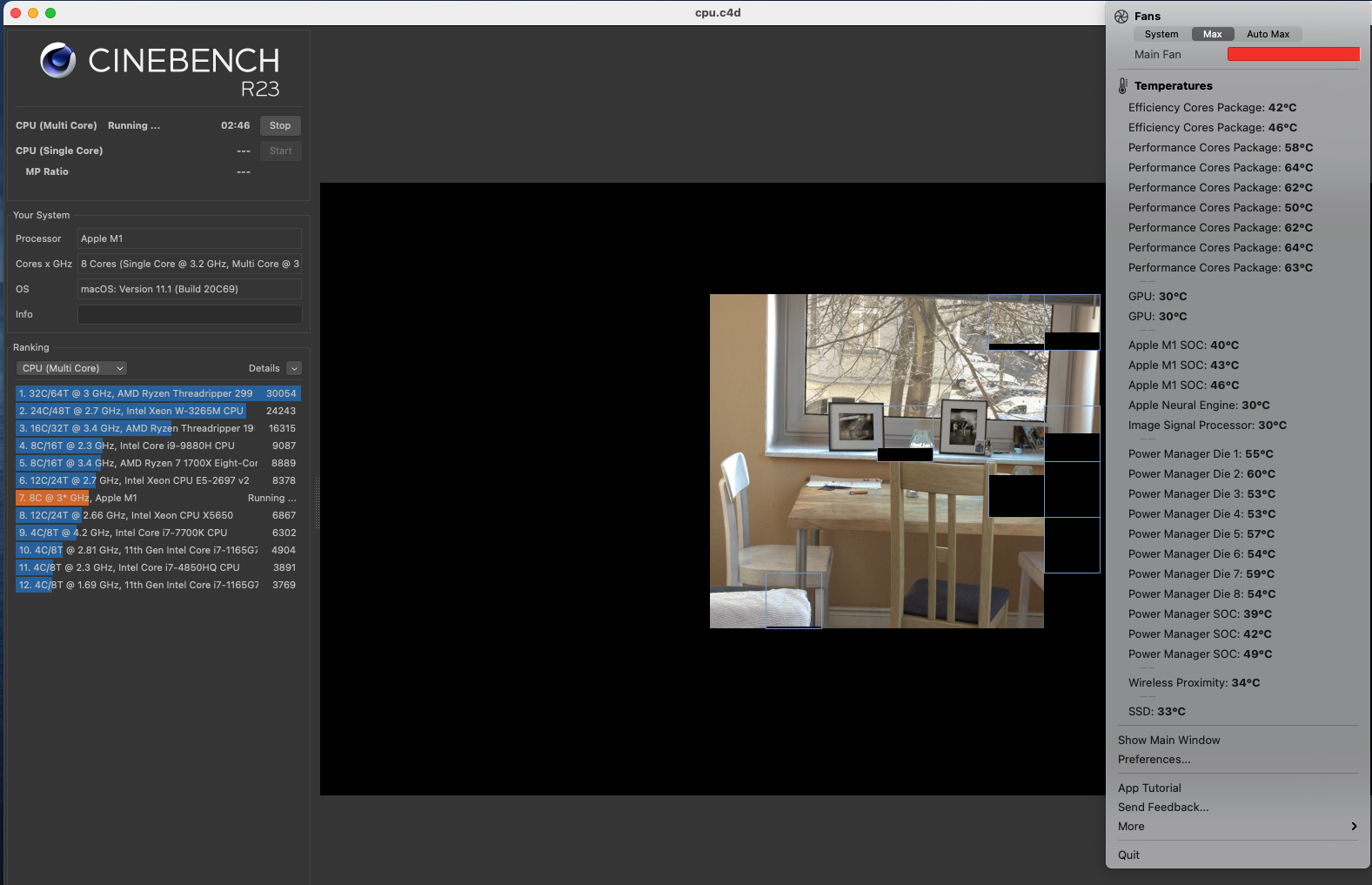1372x885 pixels.
Task: Click Apple Neural Engine 30°C reading
Action: click(x=1199, y=406)
